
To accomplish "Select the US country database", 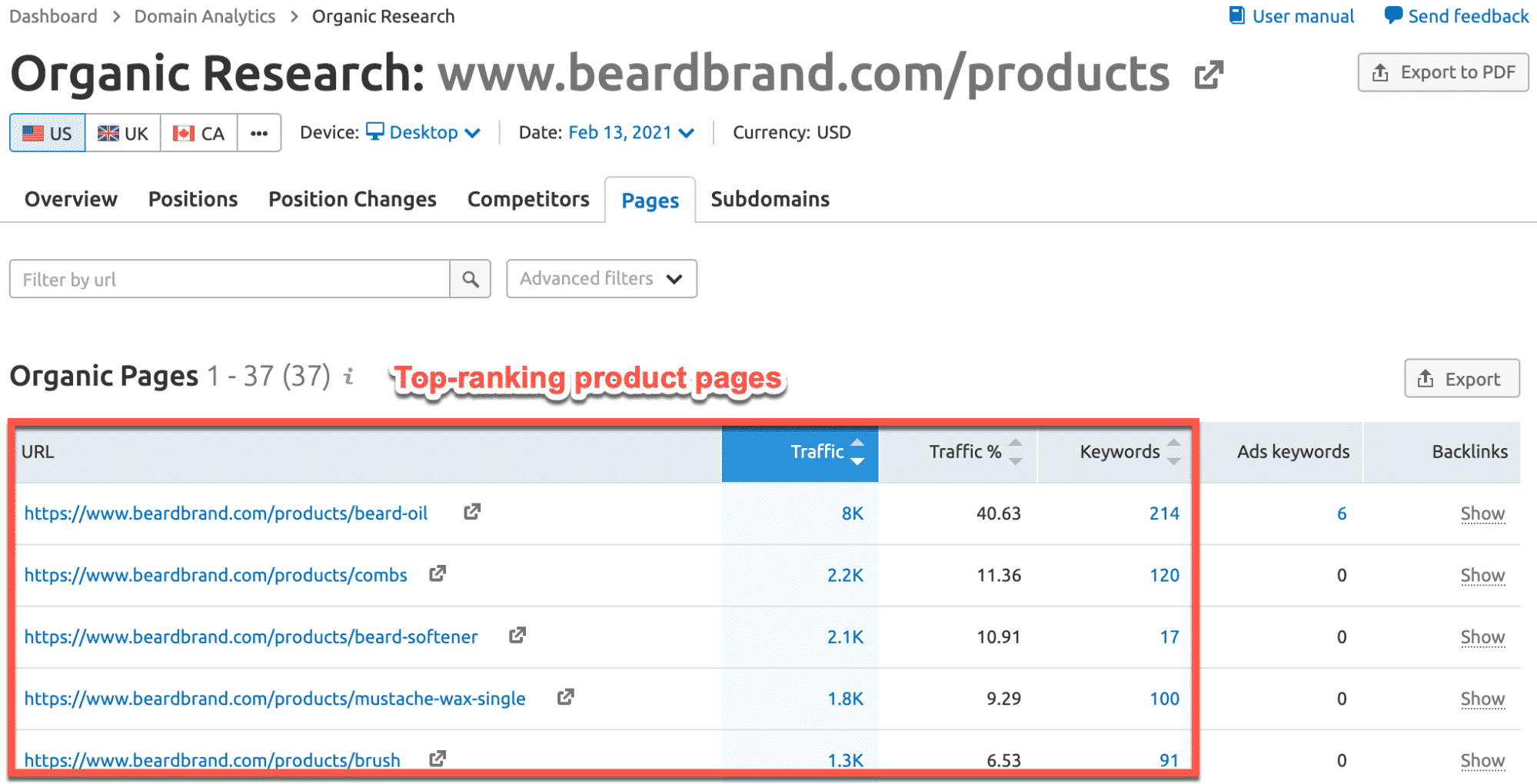I will (x=48, y=133).
